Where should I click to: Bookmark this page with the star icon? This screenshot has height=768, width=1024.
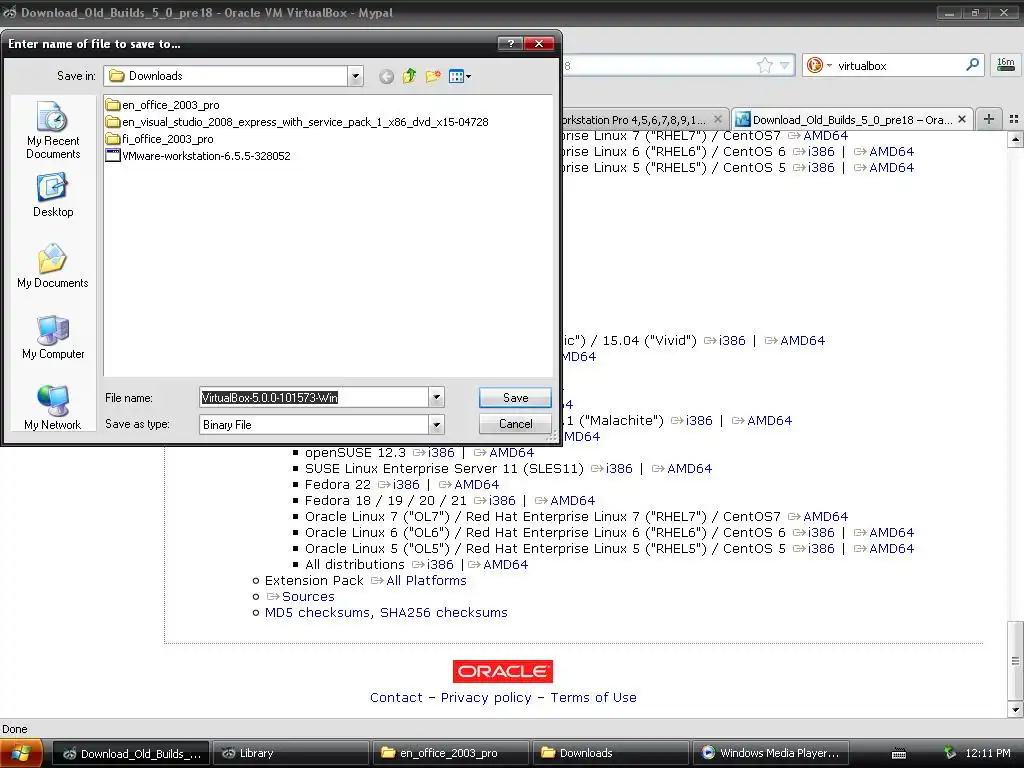pyautogui.click(x=764, y=65)
